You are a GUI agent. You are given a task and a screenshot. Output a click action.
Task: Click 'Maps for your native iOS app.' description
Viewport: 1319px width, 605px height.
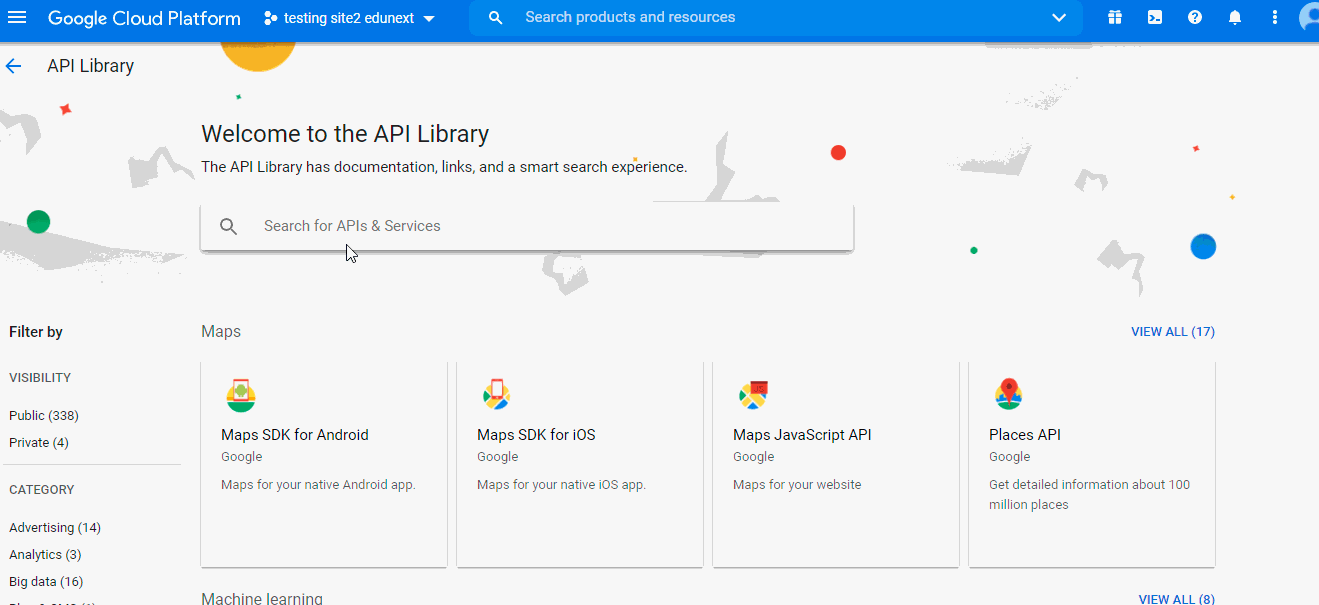pos(562,485)
